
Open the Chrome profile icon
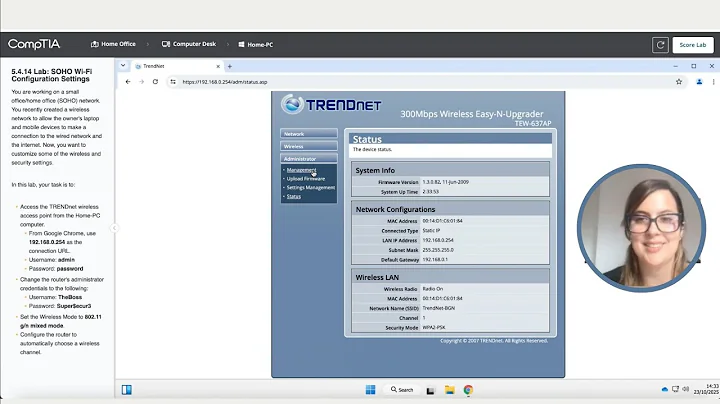tap(699, 82)
